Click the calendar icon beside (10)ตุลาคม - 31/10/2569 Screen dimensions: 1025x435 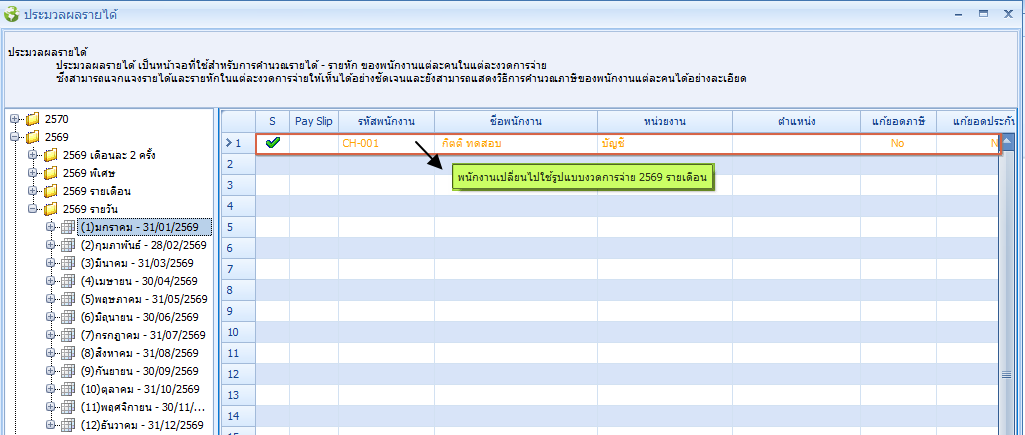tap(68, 389)
